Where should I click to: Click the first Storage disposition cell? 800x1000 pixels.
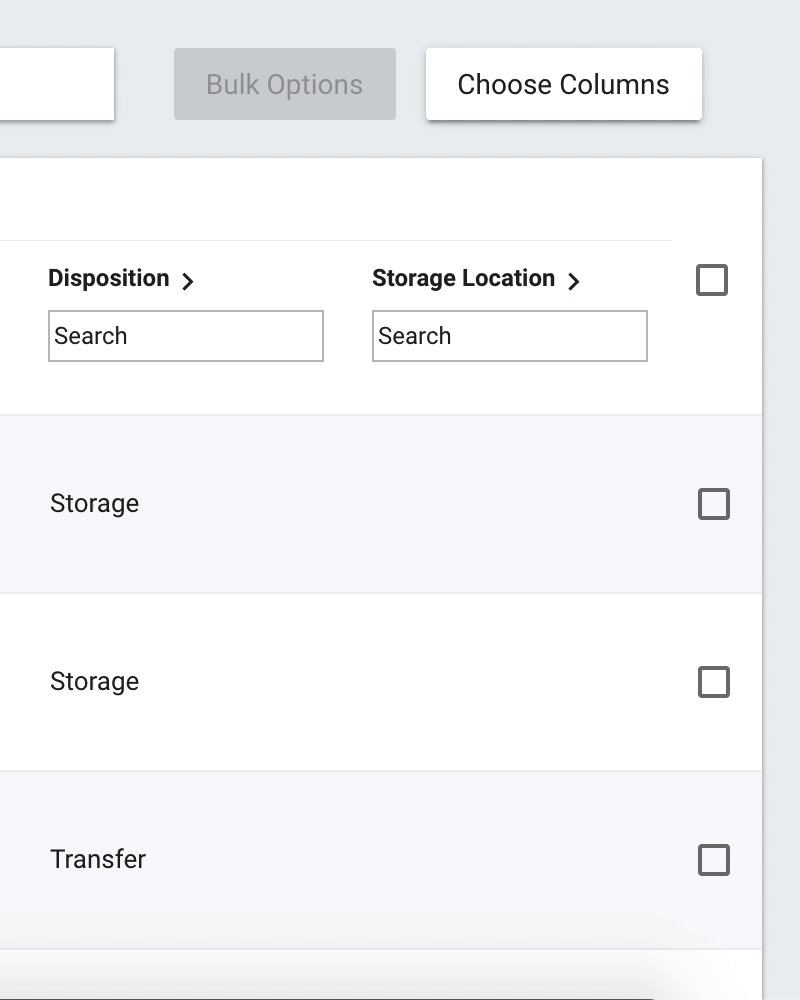click(x=94, y=504)
